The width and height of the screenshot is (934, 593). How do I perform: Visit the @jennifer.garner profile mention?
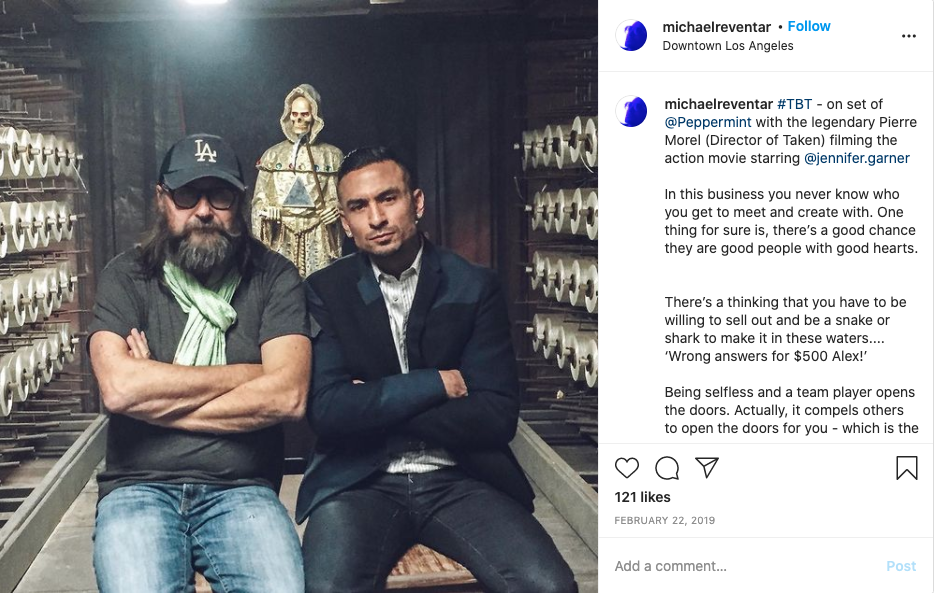pos(857,158)
